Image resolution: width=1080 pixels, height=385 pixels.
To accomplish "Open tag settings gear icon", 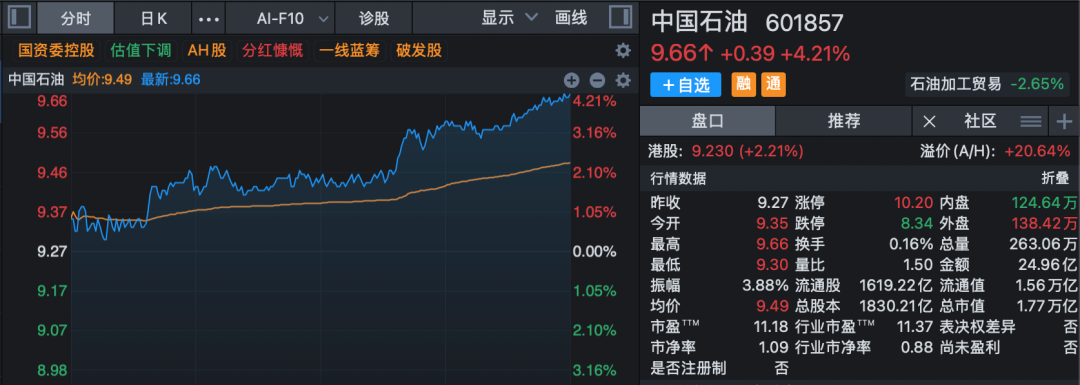I will coord(623,50).
